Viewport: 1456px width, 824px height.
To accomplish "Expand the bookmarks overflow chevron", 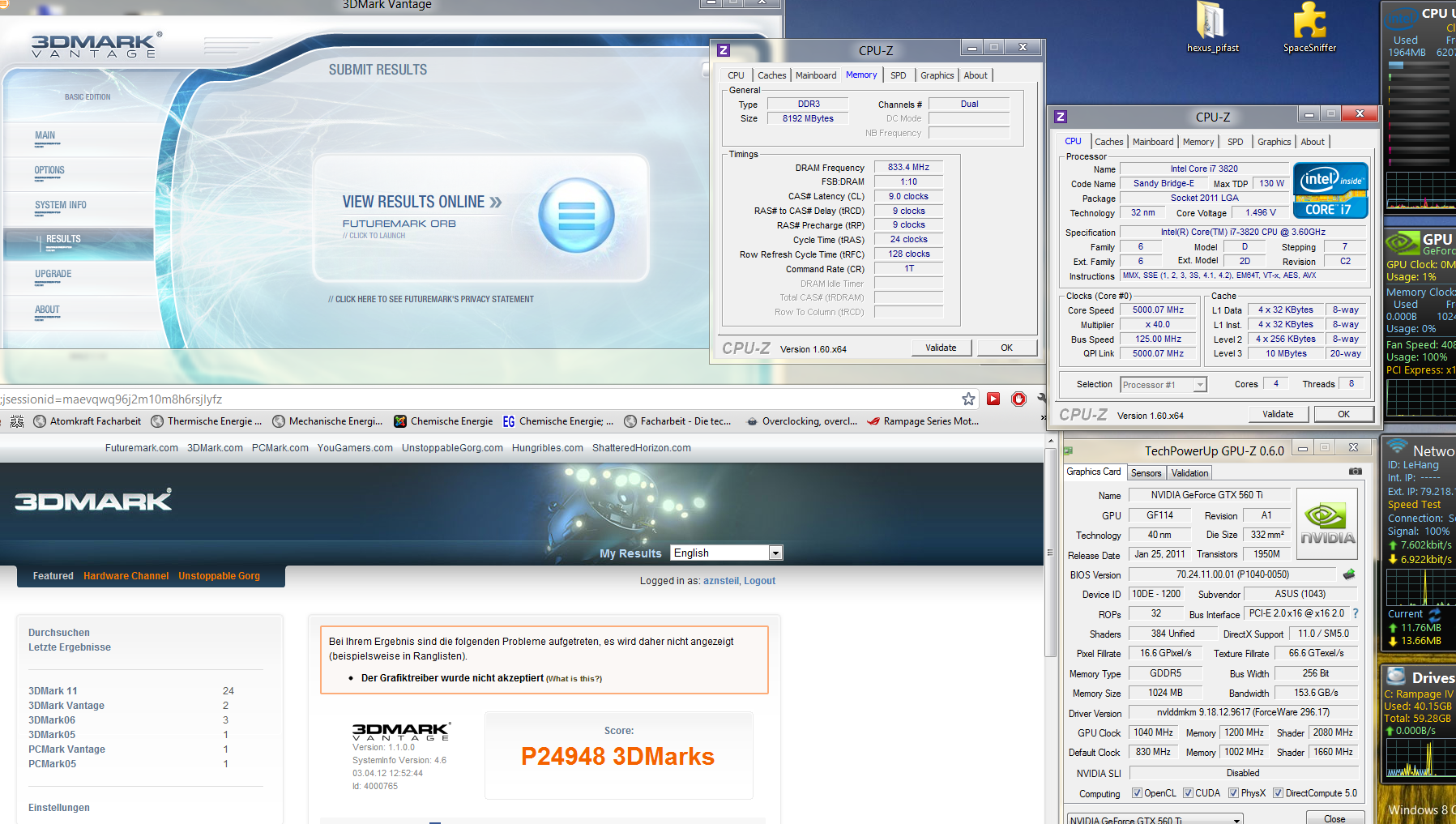I will 1042,420.
